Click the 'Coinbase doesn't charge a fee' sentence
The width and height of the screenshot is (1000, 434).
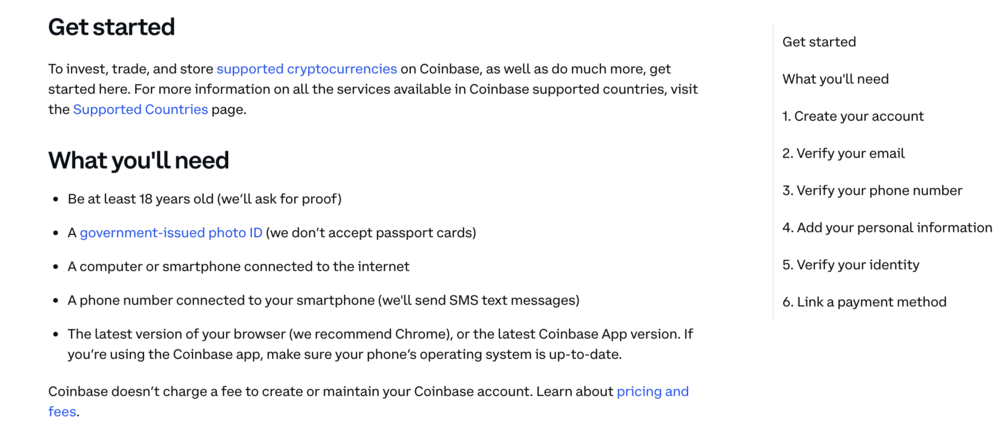point(368,401)
